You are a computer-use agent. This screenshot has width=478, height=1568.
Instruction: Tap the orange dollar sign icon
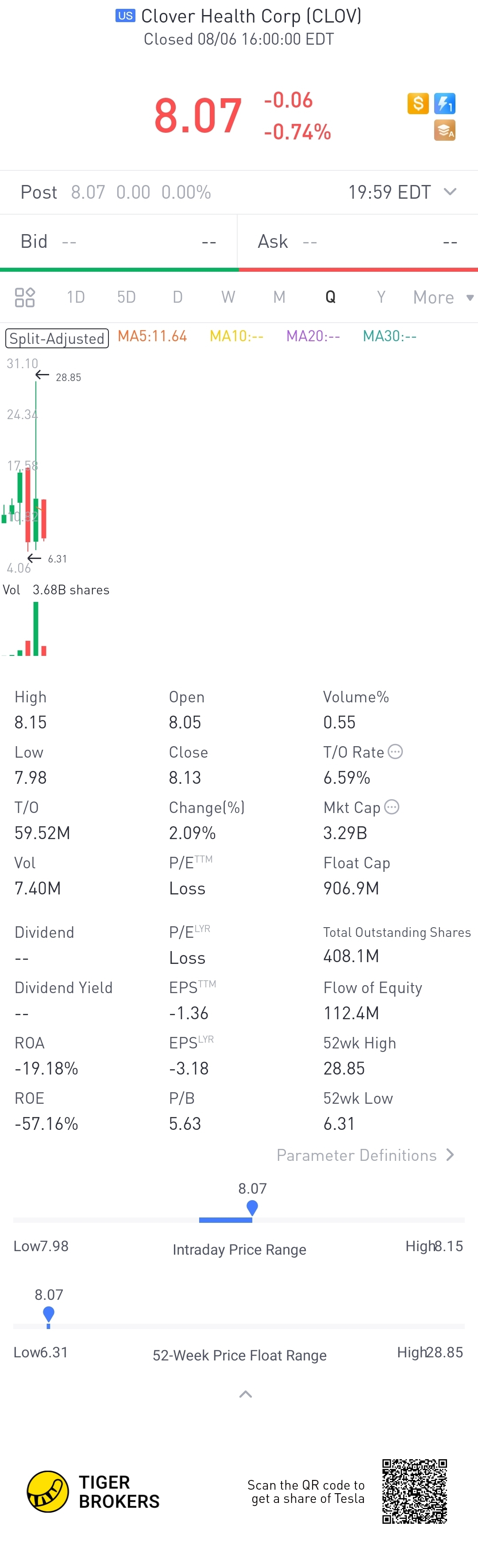click(418, 104)
